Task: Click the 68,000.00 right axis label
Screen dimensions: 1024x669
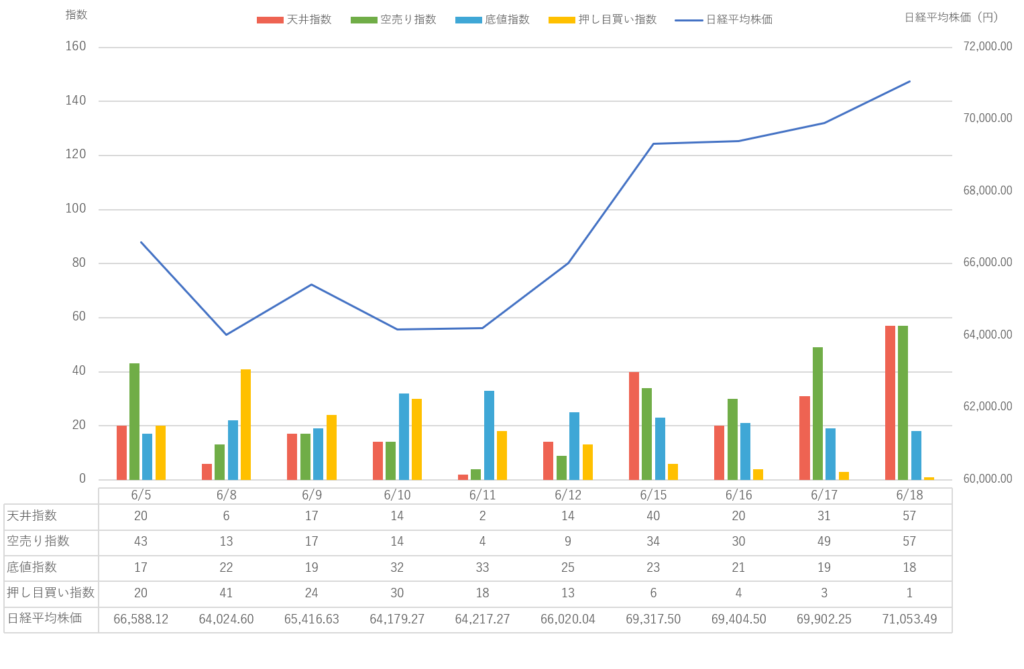Action: pyautogui.click(x=987, y=190)
